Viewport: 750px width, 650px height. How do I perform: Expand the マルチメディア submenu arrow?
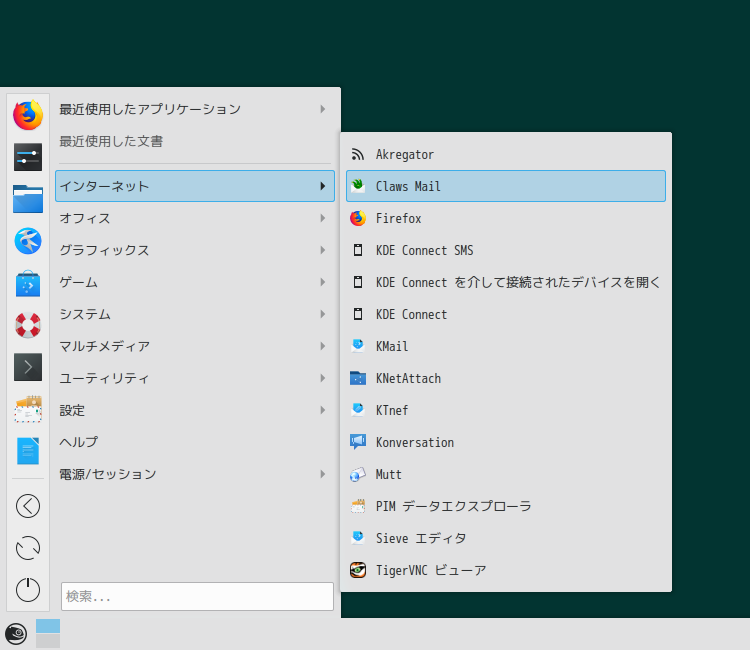[323, 346]
